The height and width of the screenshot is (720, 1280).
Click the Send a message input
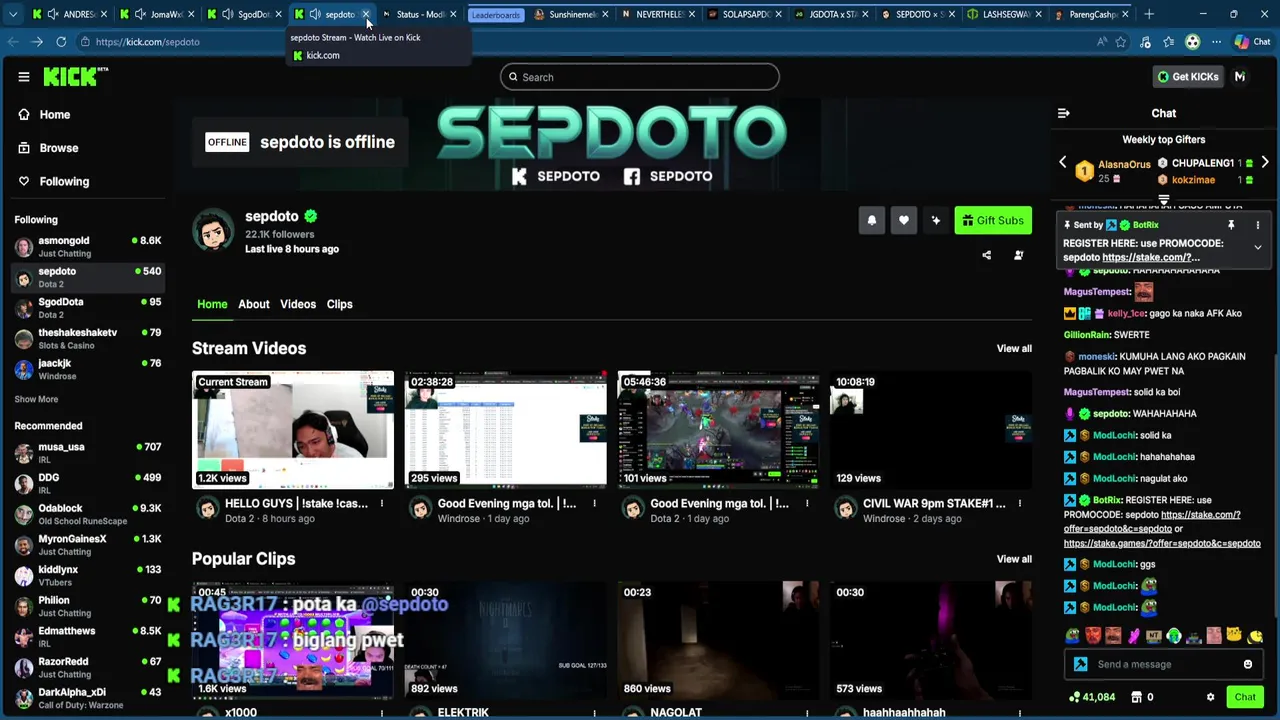click(x=1162, y=664)
